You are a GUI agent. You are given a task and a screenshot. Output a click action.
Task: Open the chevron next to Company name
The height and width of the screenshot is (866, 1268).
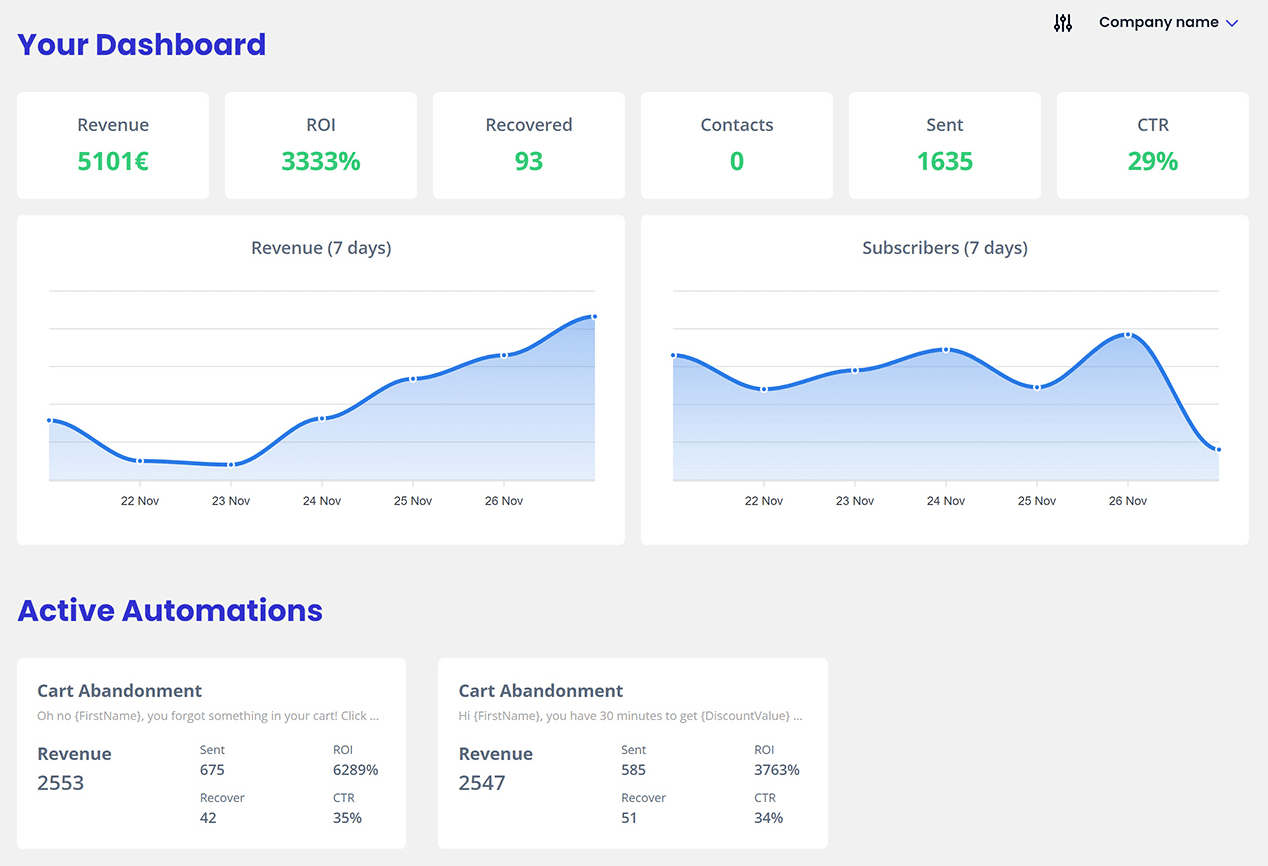1232,23
